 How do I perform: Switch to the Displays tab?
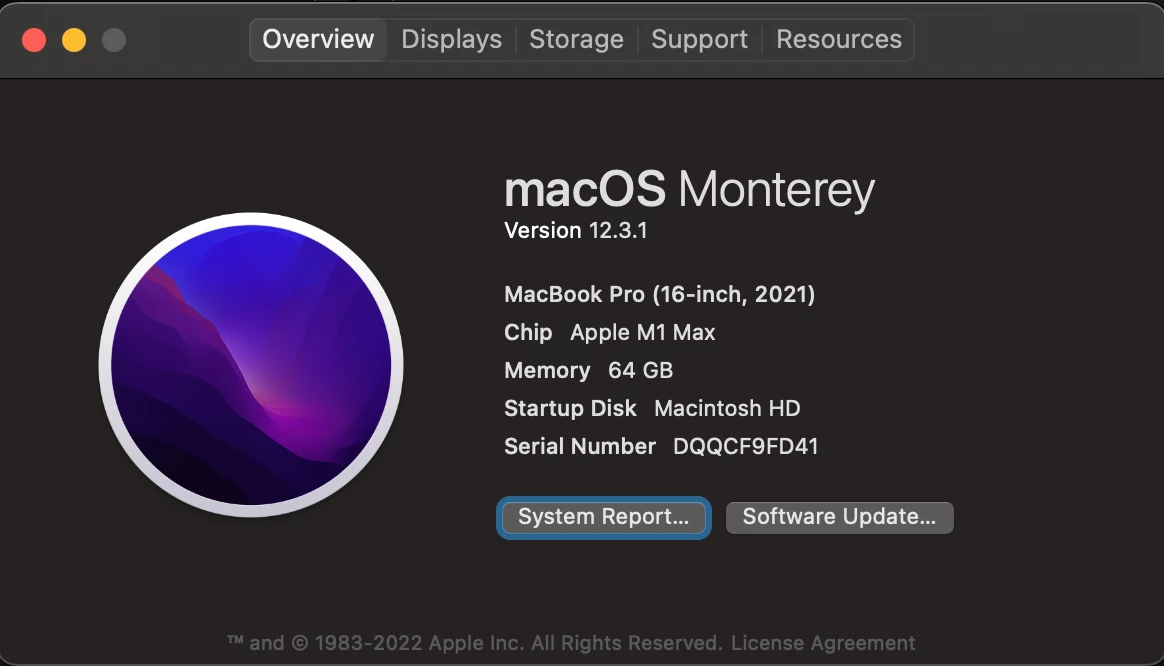pos(451,39)
